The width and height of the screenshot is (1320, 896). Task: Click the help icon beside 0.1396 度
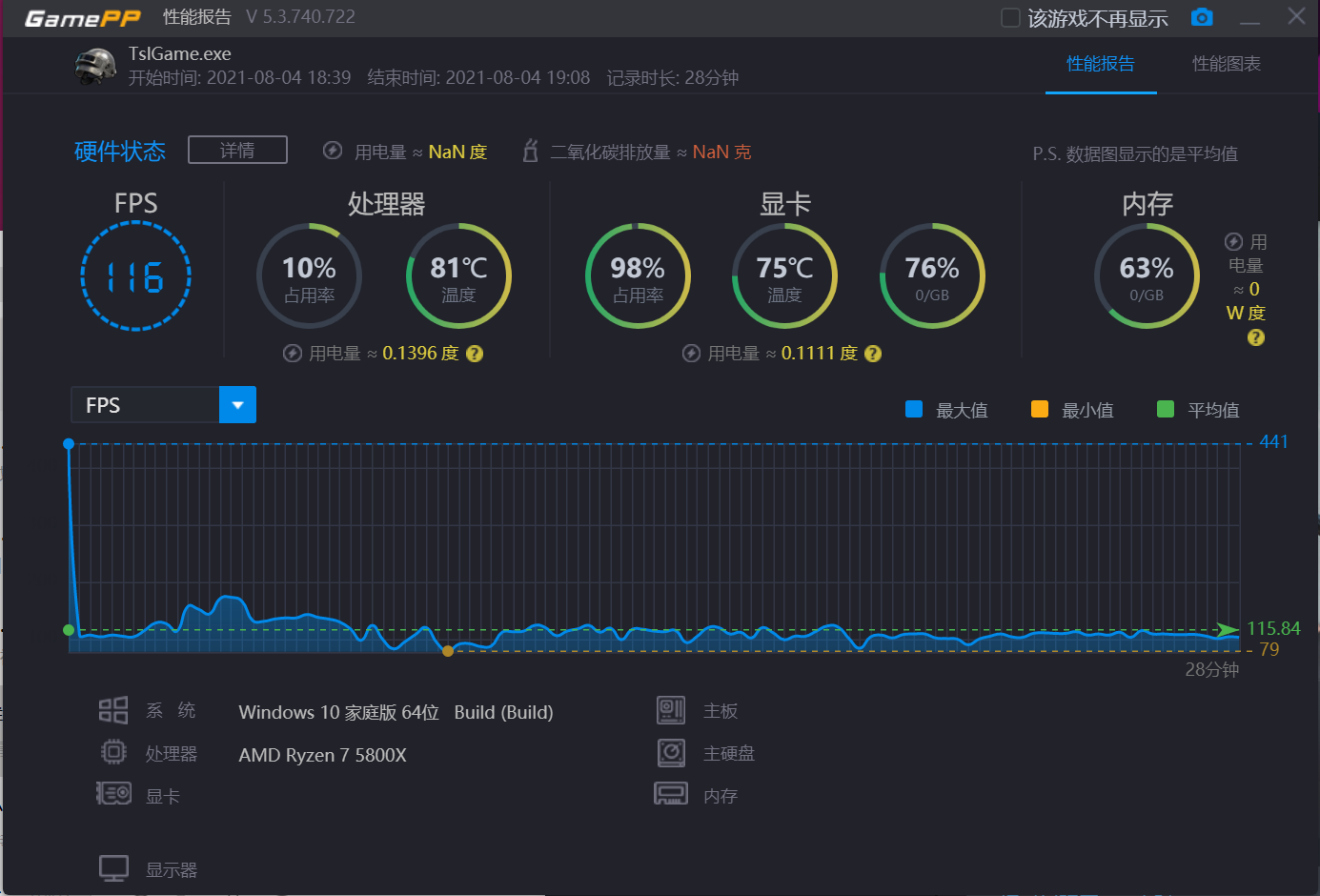click(x=475, y=354)
